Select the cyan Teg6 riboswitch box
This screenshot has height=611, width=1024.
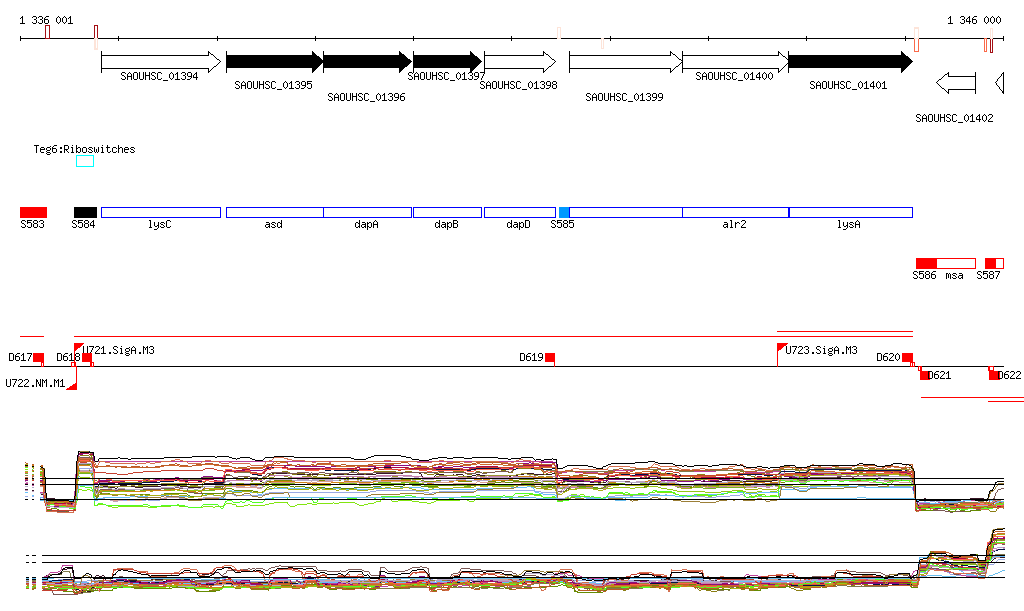pos(85,161)
